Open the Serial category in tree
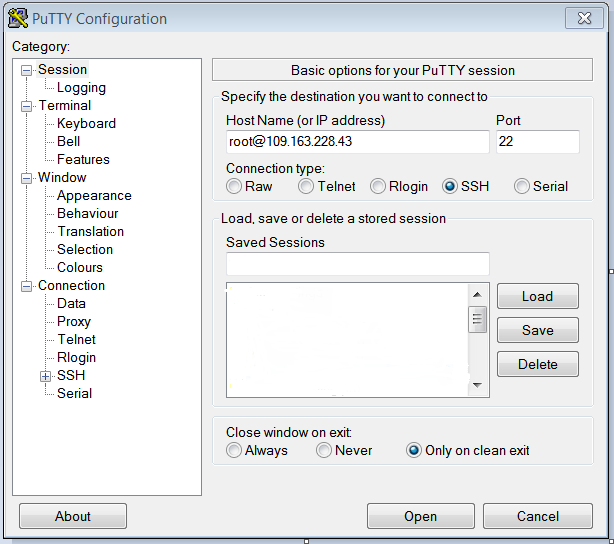 [x=74, y=394]
